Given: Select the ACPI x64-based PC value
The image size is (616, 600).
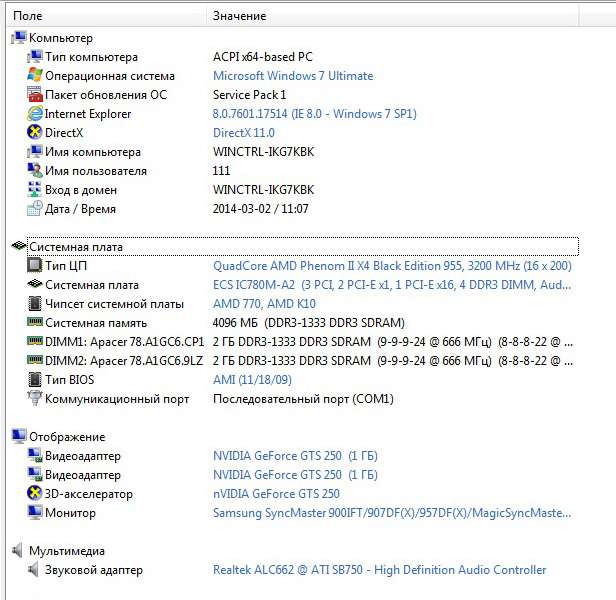Looking at the screenshot, I should point(263,57).
